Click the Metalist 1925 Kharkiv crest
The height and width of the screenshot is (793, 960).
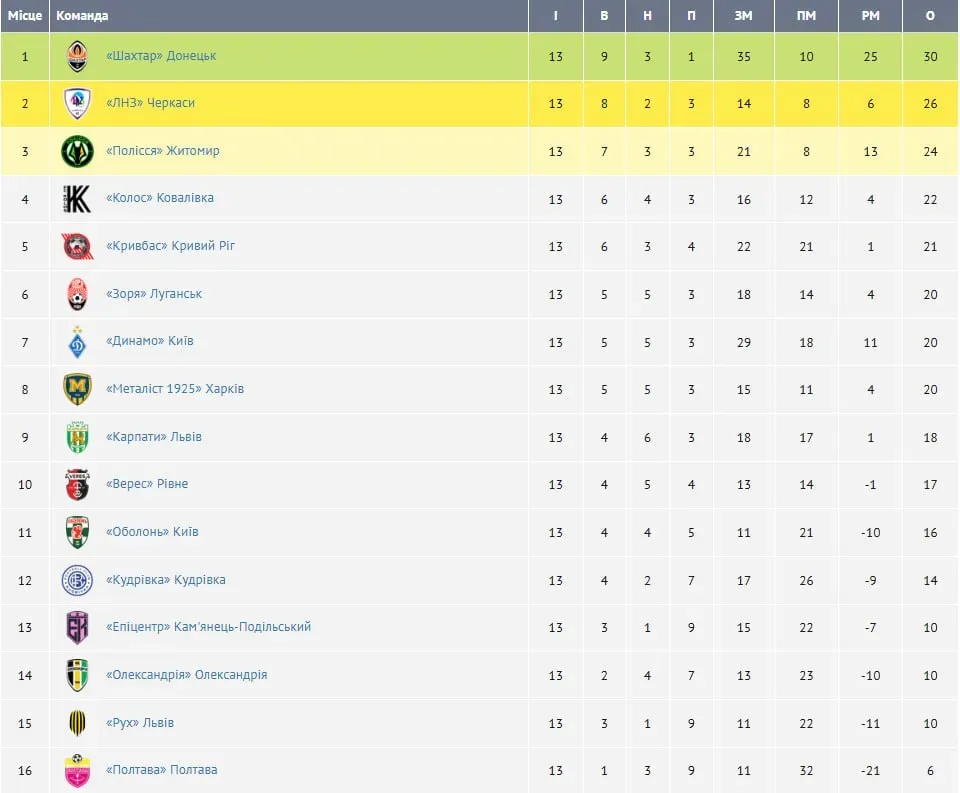[x=77, y=389]
